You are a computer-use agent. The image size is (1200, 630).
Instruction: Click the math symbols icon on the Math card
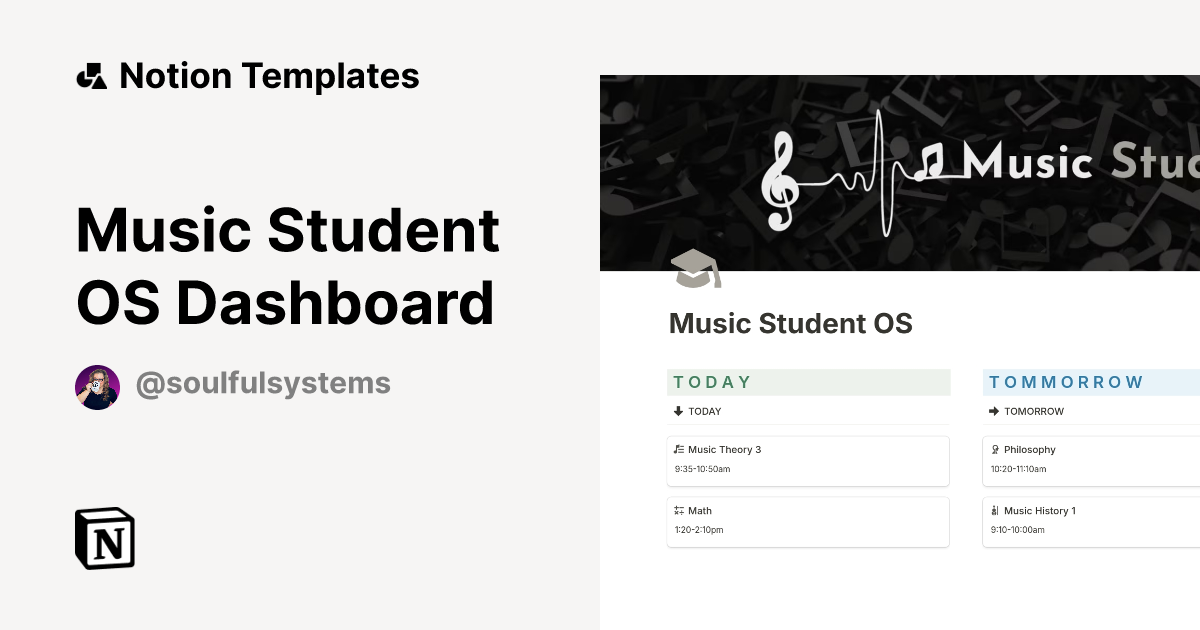[679, 510]
